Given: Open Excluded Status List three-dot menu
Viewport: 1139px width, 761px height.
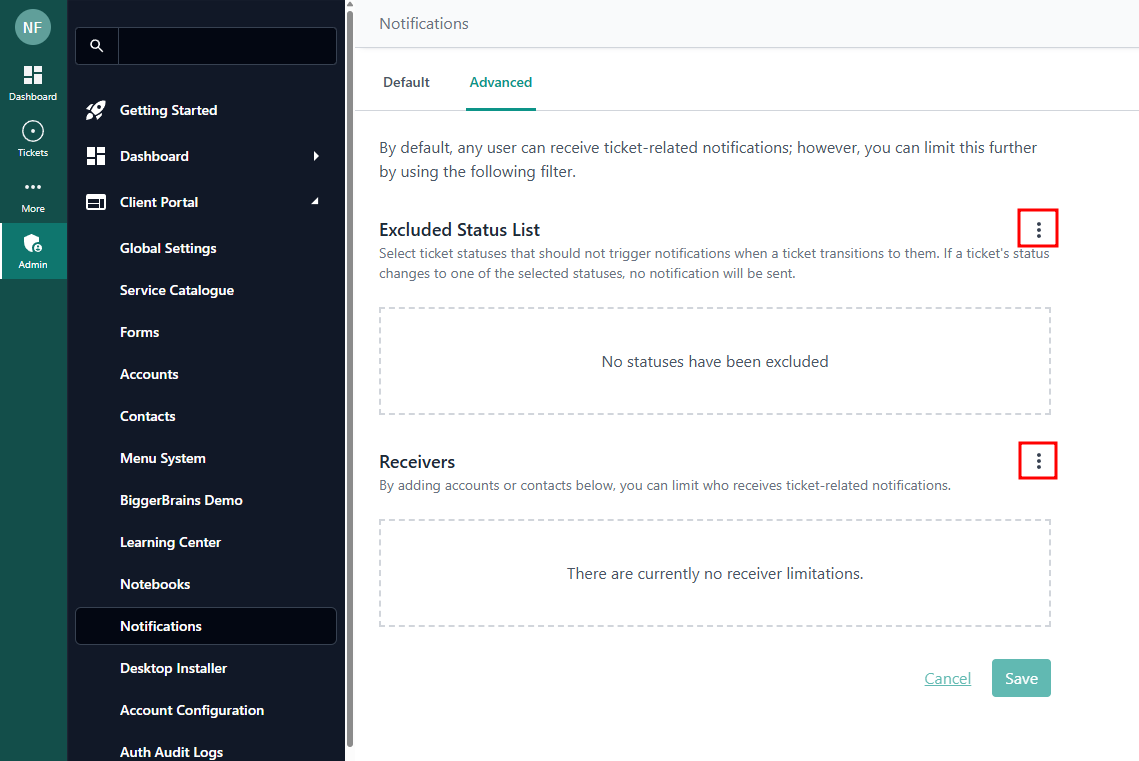Looking at the screenshot, I should (1038, 230).
